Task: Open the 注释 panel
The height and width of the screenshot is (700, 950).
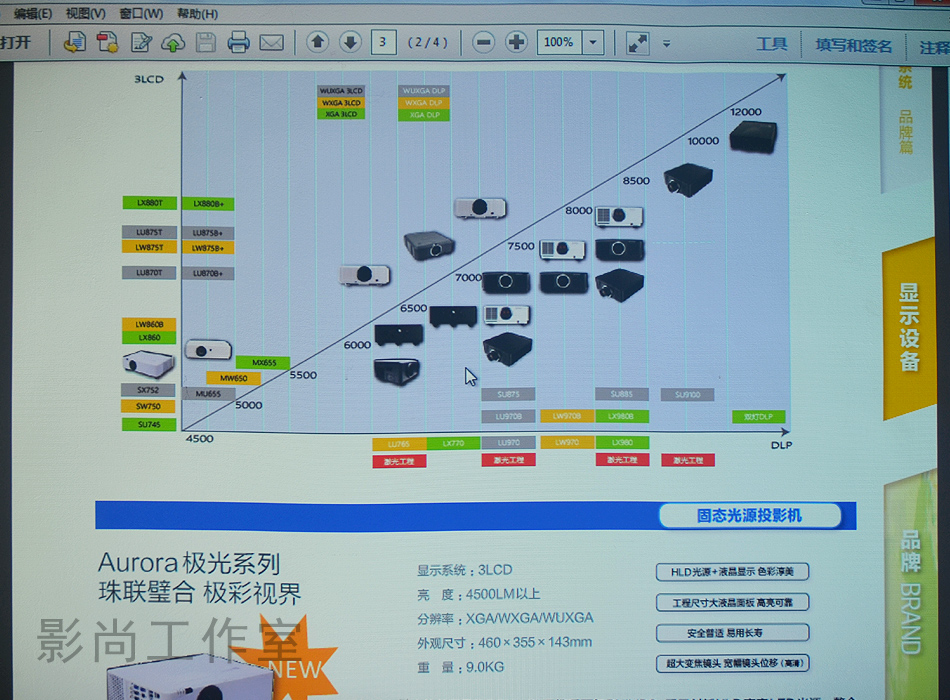Action: [x=934, y=47]
